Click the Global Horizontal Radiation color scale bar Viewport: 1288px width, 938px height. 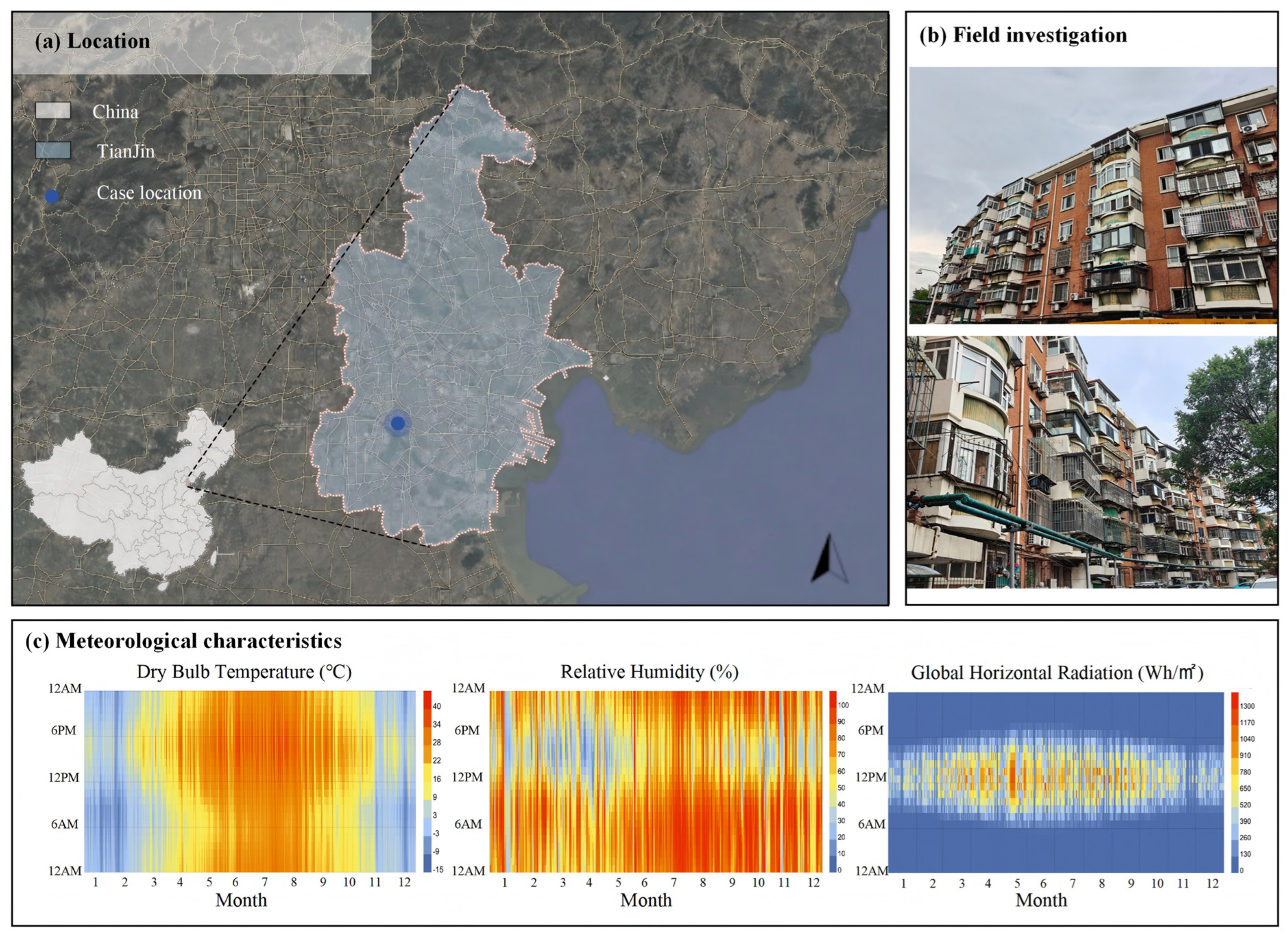tap(1234, 782)
